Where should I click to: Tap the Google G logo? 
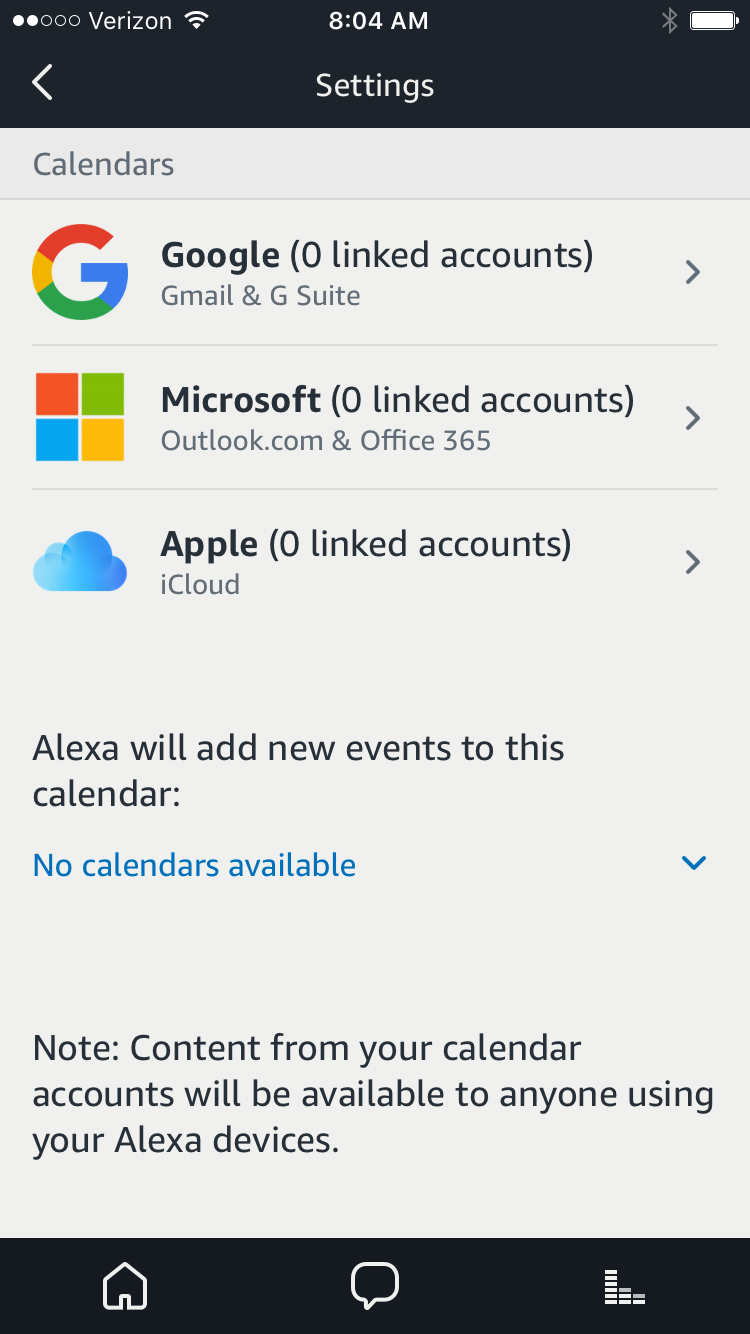80,272
